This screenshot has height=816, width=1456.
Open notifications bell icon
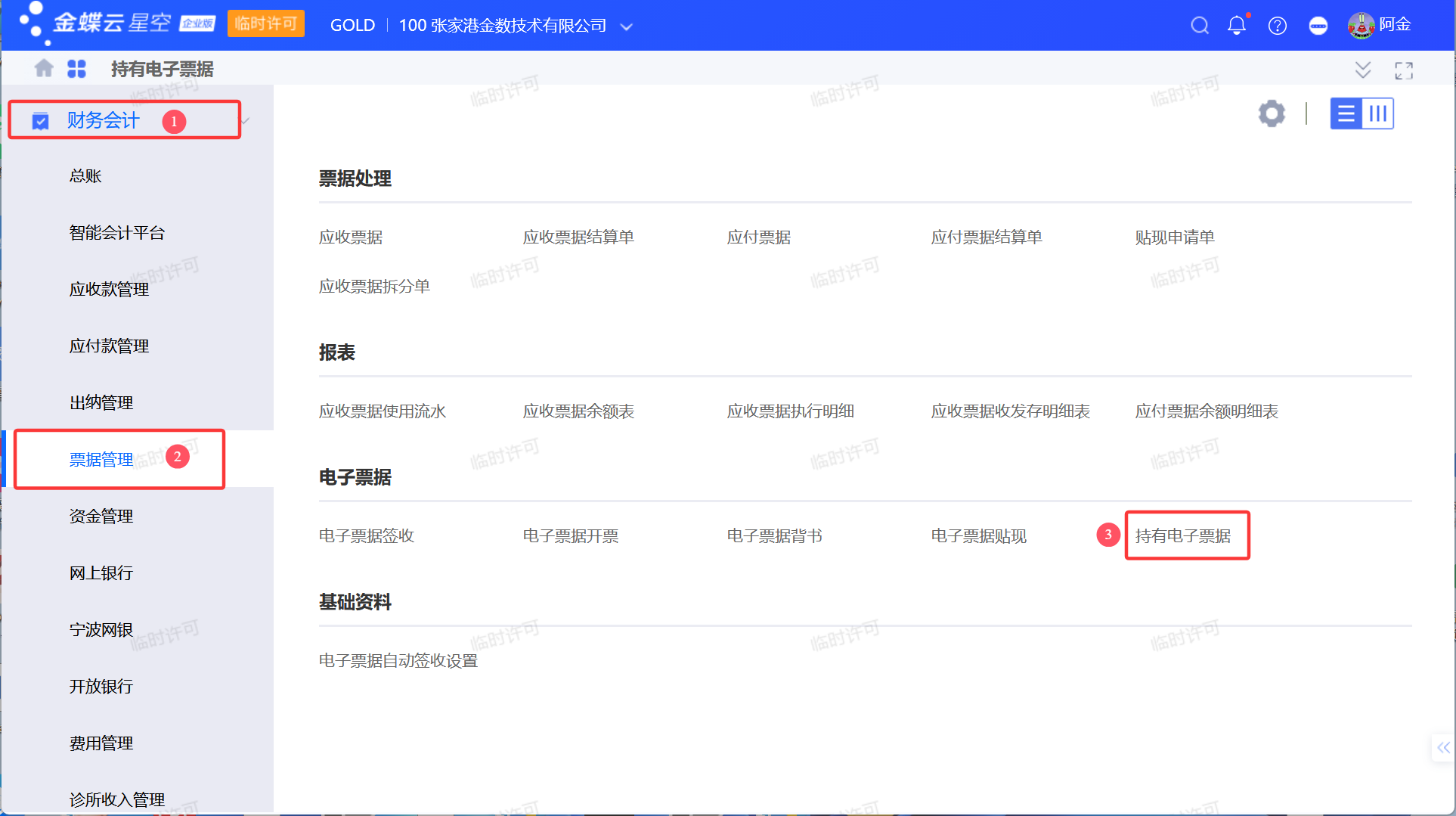pyautogui.click(x=1237, y=26)
